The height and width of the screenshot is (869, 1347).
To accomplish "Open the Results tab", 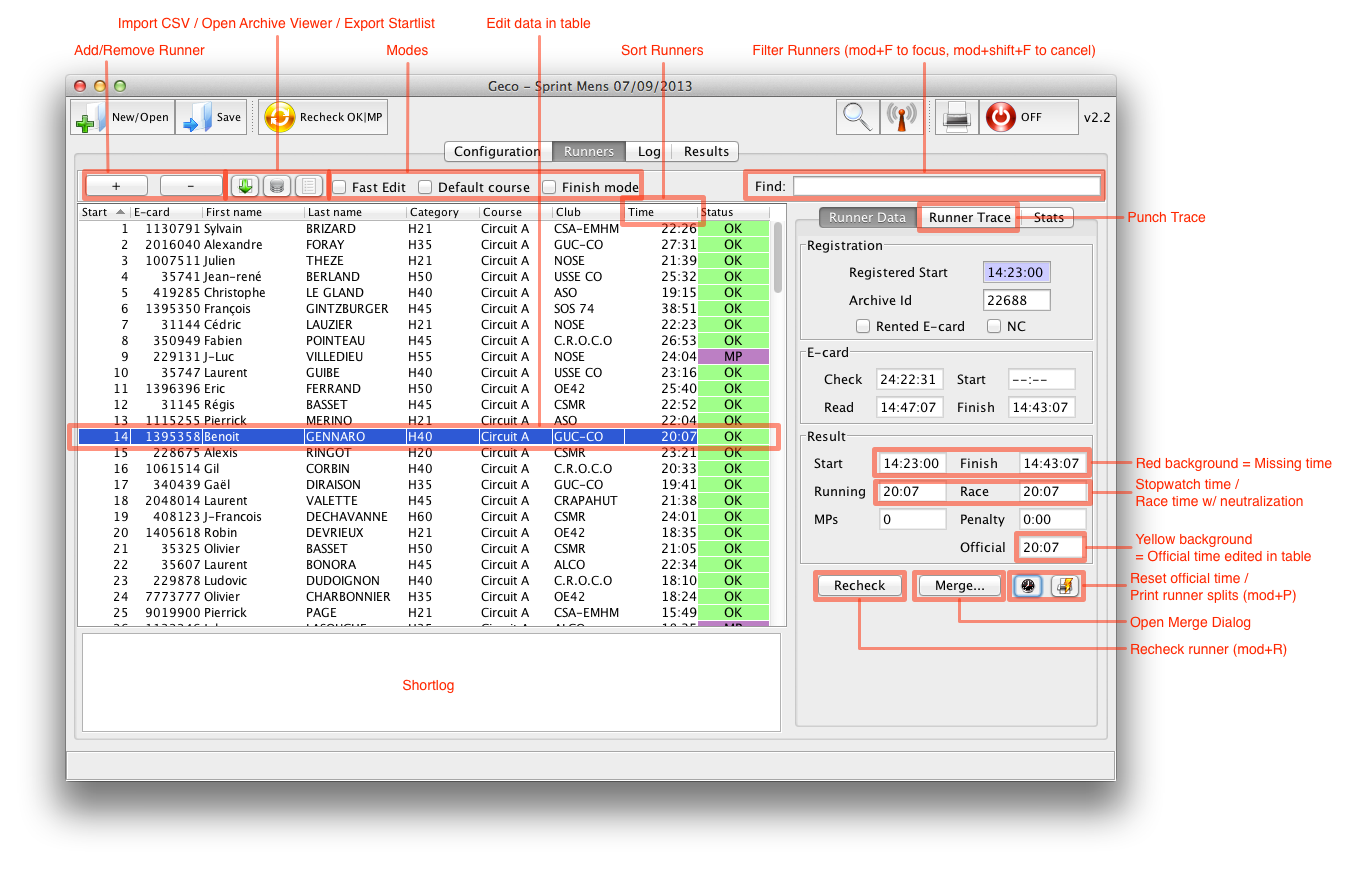I will (706, 152).
